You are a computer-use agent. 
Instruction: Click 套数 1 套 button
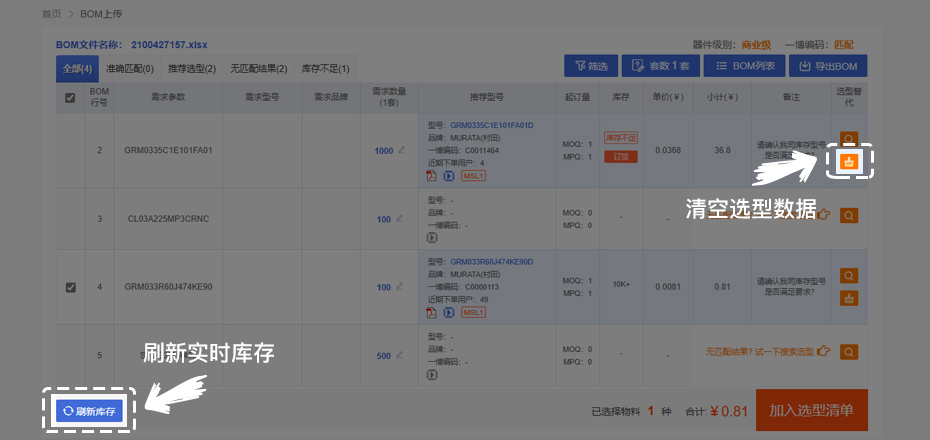click(661, 66)
